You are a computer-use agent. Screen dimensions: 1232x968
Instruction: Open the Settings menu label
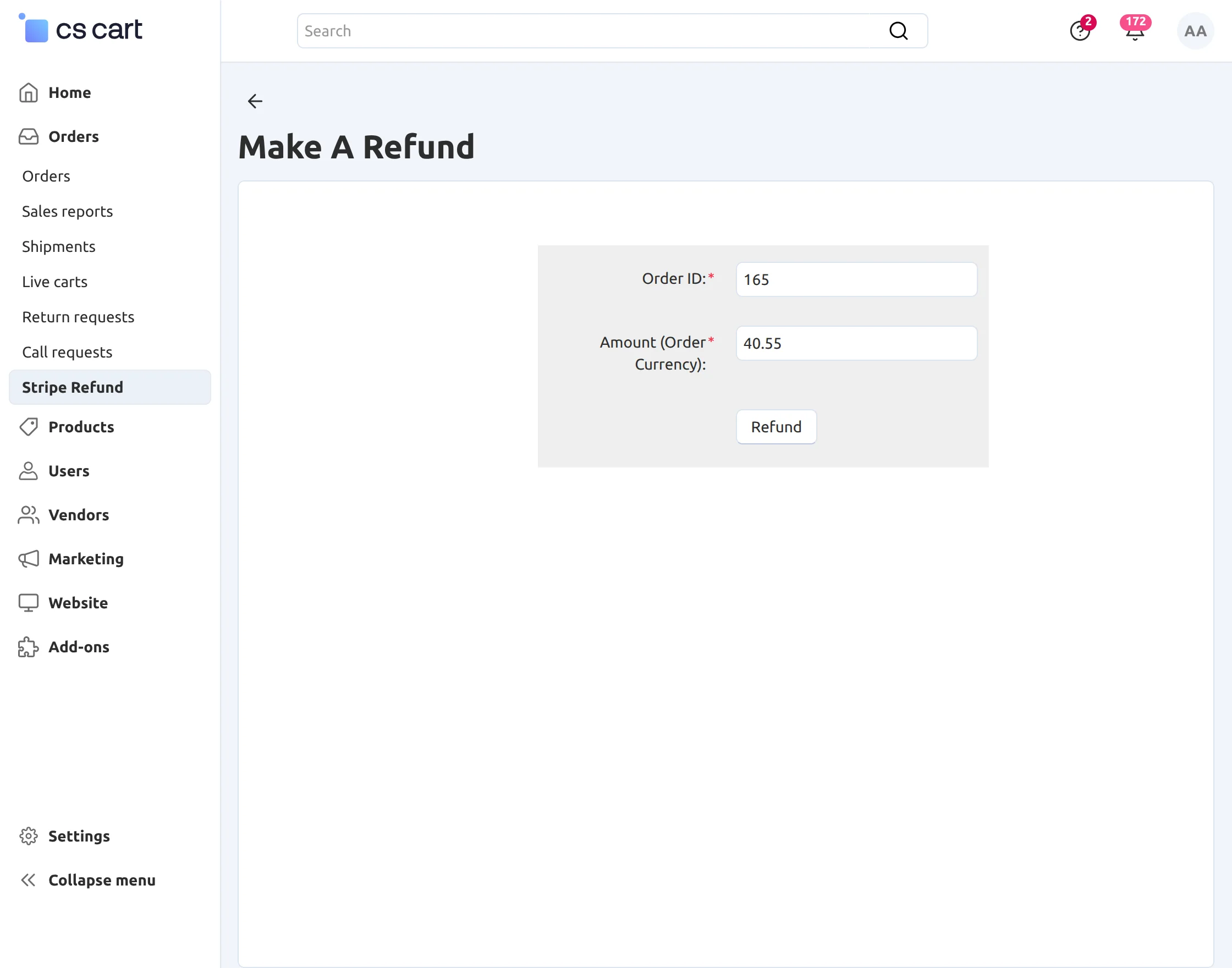(x=79, y=836)
